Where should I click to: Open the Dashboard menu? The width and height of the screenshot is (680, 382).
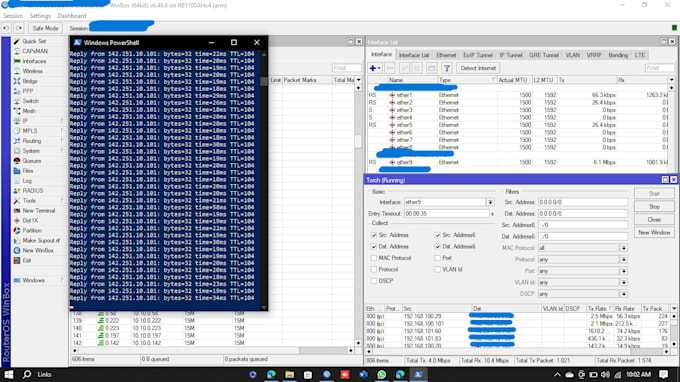pos(72,16)
